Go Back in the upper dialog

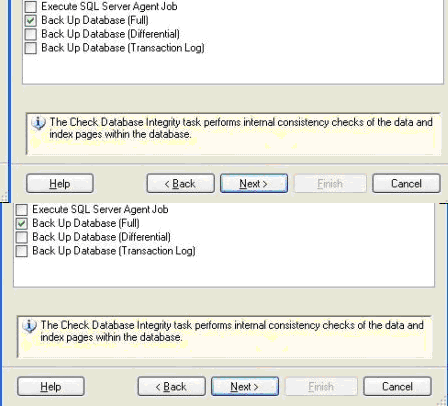(x=180, y=183)
